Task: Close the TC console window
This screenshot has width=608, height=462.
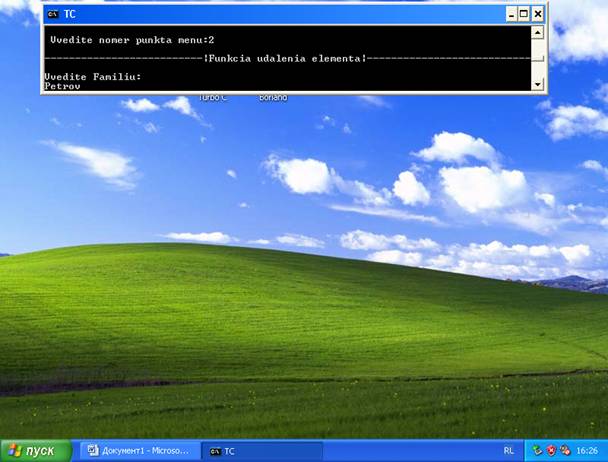Action: tap(538, 14)
